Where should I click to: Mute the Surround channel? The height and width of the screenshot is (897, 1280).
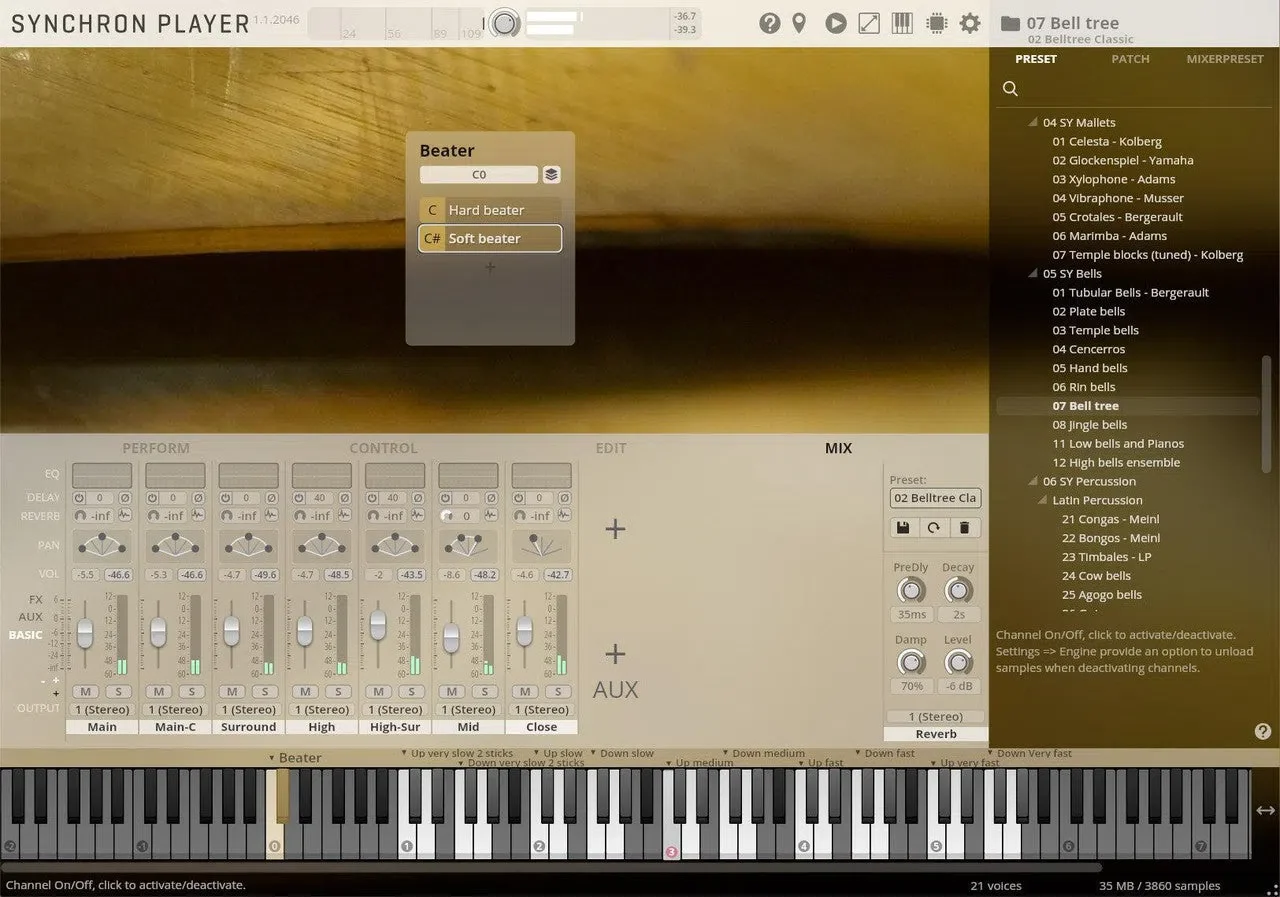point(232,691)
